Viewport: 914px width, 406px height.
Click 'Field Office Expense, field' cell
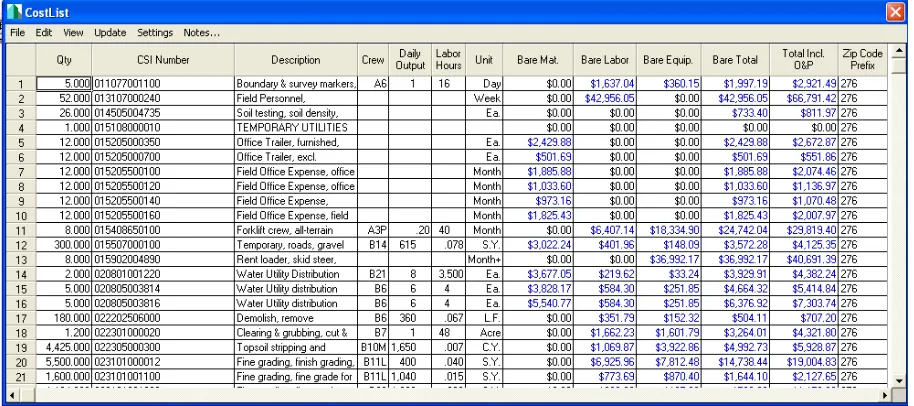(x=296, y=216)
